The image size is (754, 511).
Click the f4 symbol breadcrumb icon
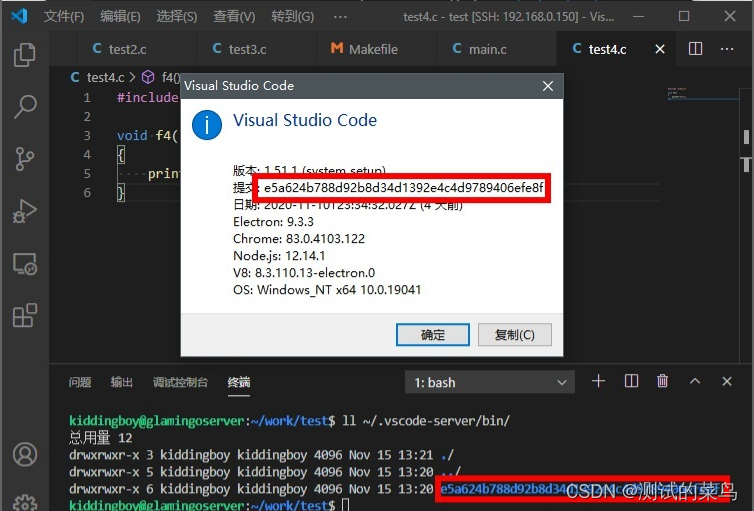click(x=148, y=77)
